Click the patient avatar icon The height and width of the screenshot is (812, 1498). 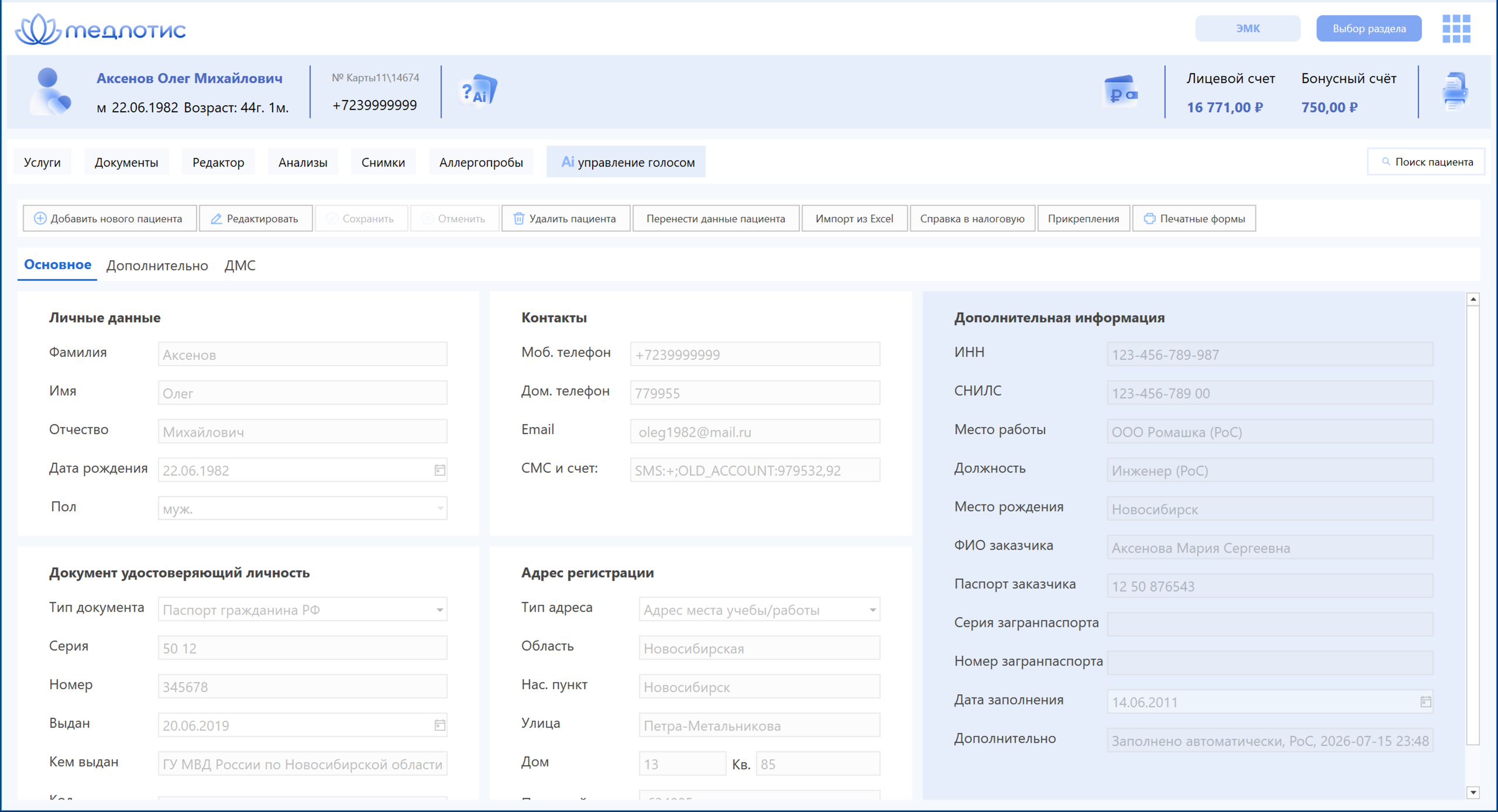point(50,91)
